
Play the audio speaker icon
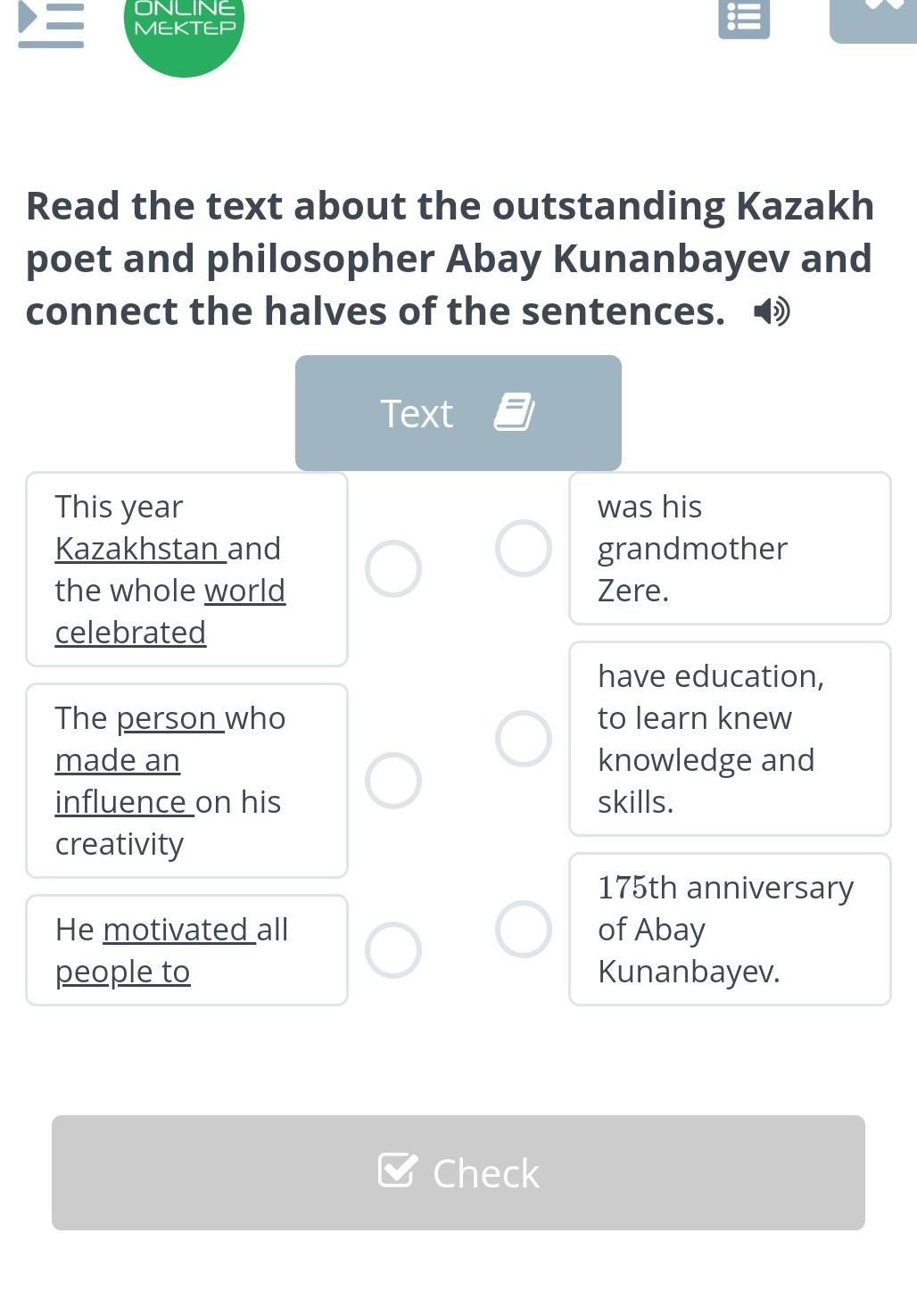(x=772, y=311)
